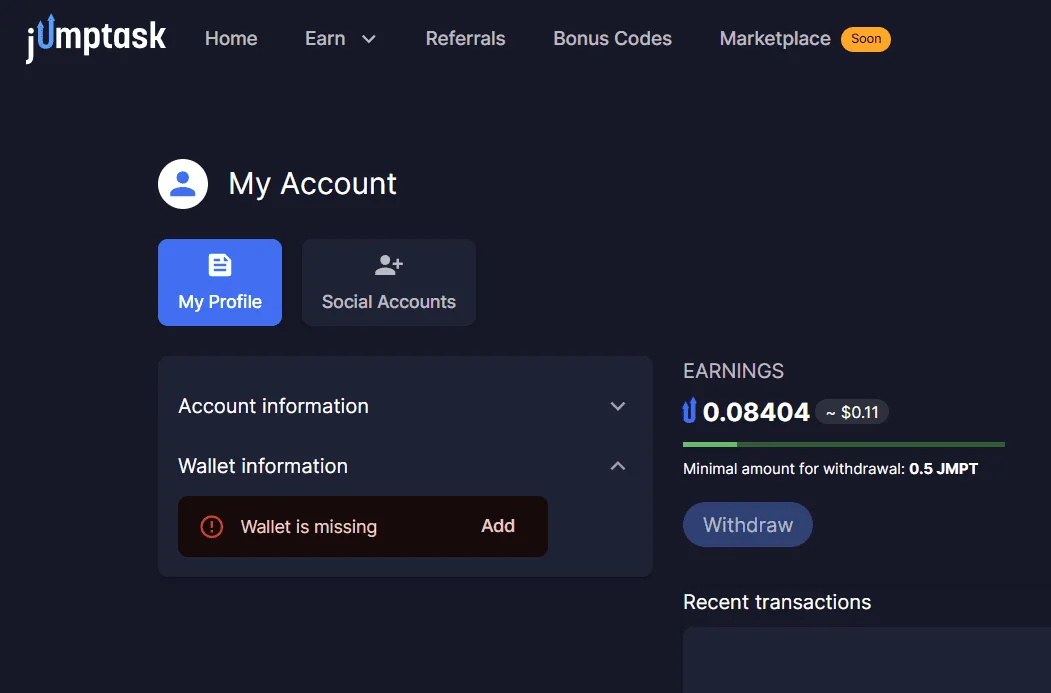Open the Marketplace menu item
The height and width of the screenshot is (693, 1051).
(775, 38)
